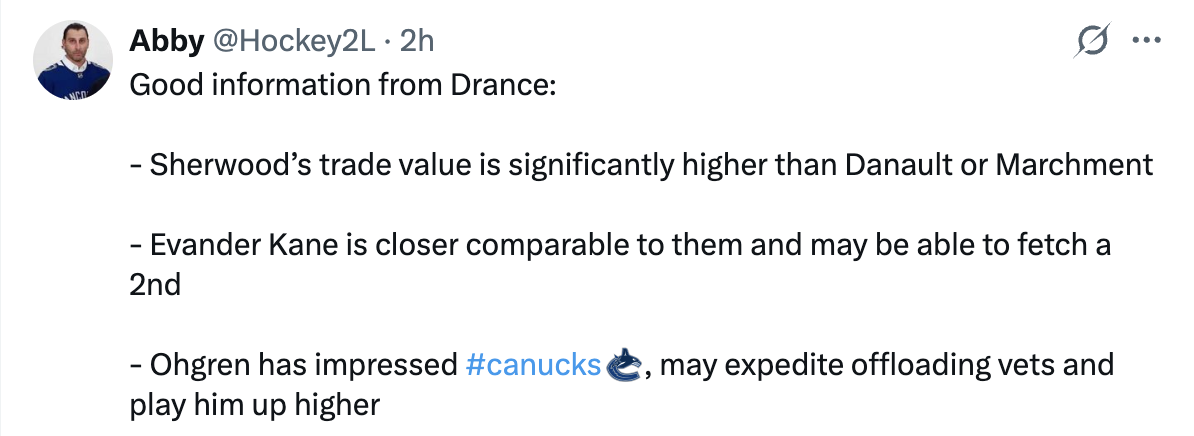This screenshot has width=1194, height=436.
Task: Click the 2h timestamp
Action: coord(416,41)
